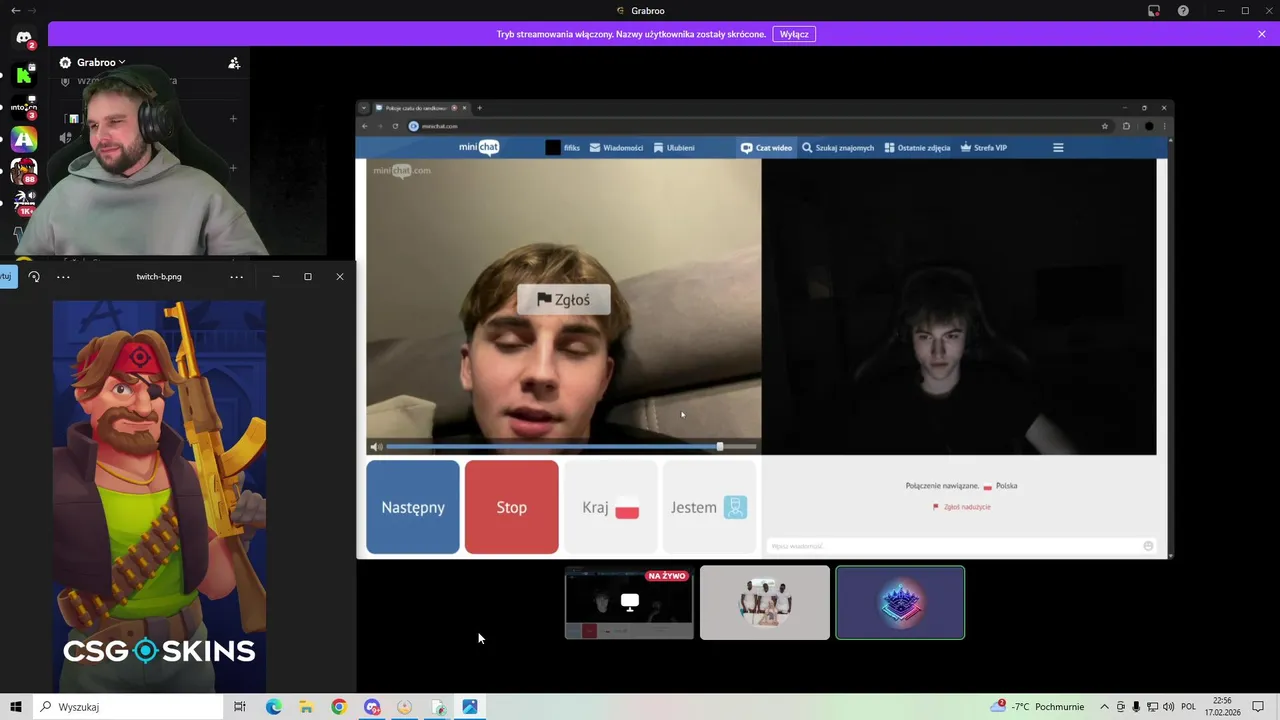This screenshot has width=1280, height=720.
Task: Open Szukaj znajomych in minichat header
Action: coord(838,148)
